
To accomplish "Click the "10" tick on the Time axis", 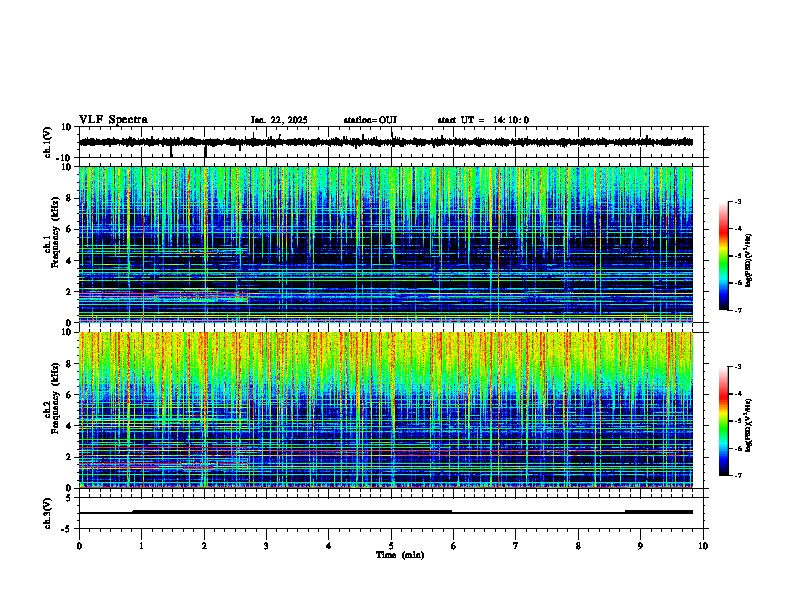I will coord(703,546).
